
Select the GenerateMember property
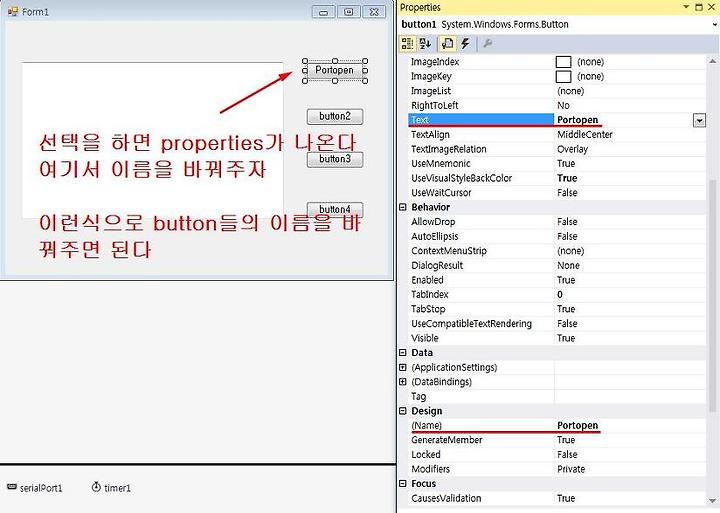(x=557, y=440)
